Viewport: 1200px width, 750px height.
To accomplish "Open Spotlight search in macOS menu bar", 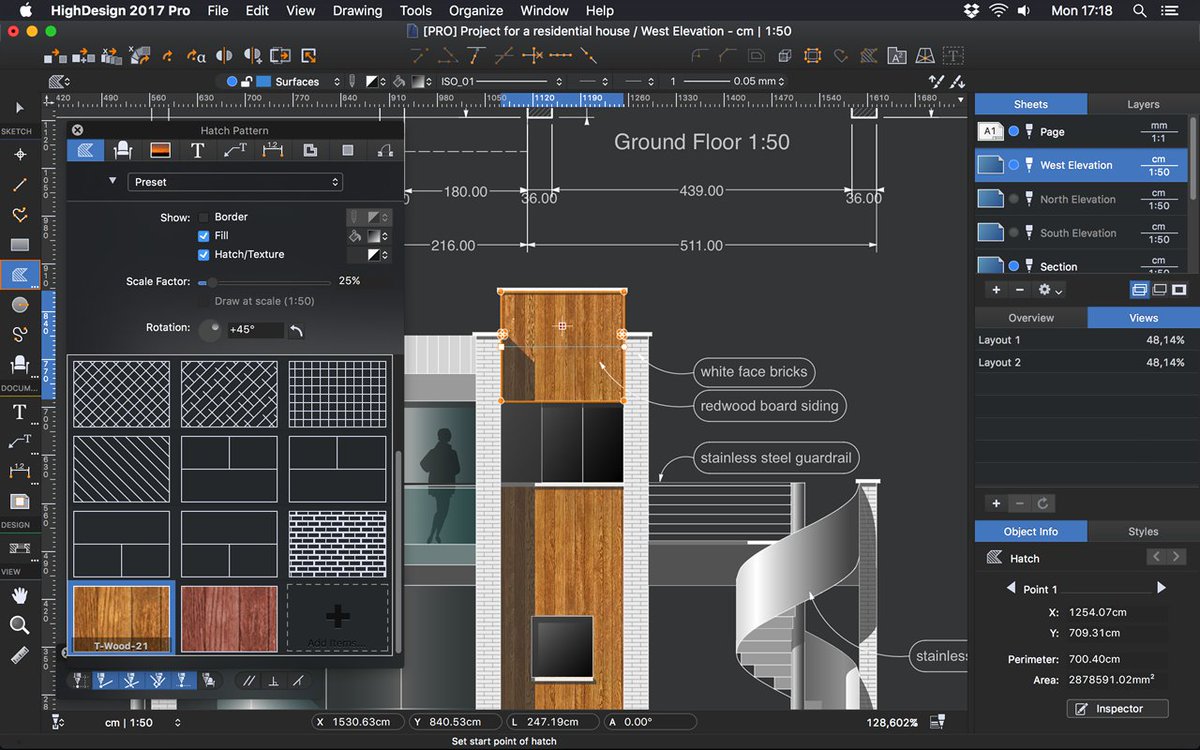I will tap(1140, 11).
